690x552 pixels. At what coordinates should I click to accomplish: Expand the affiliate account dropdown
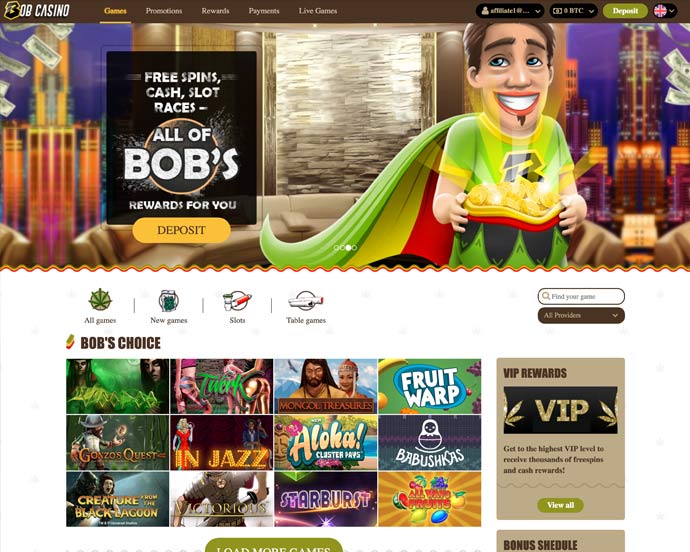point(510,11)
